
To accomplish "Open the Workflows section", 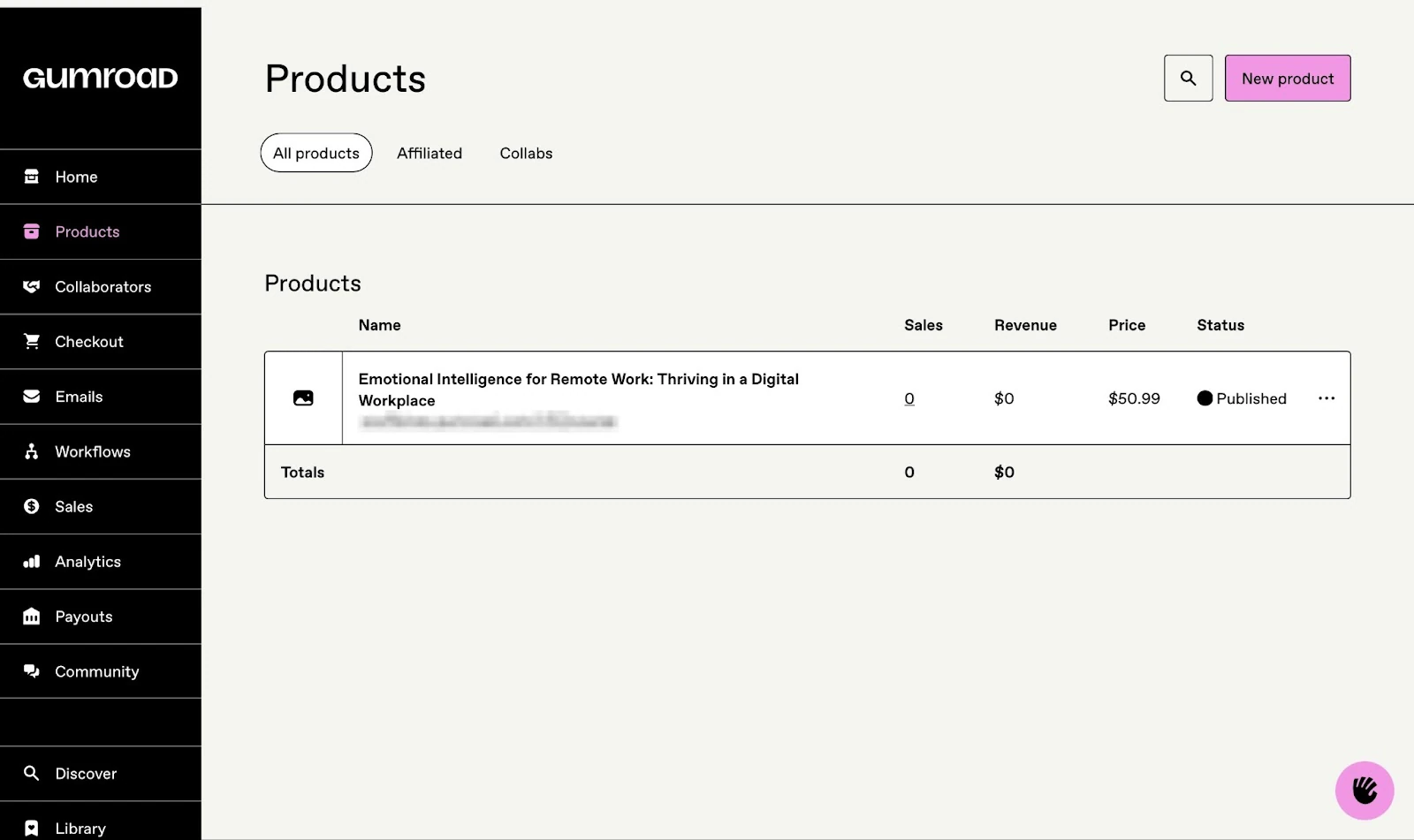I will click(x=101, y=451).
